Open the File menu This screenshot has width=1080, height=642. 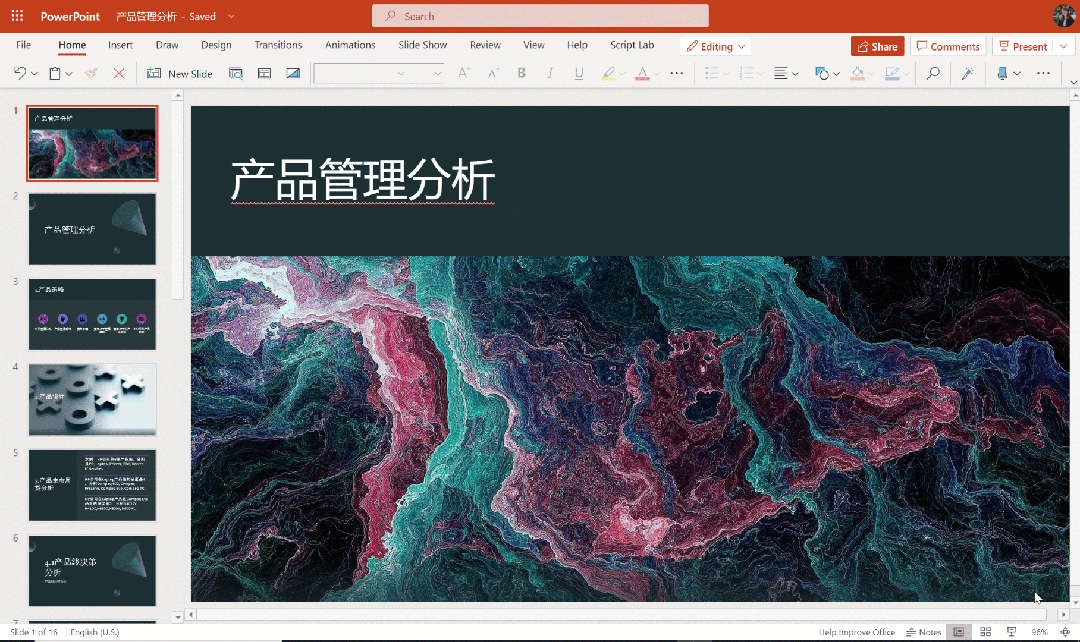23,45
